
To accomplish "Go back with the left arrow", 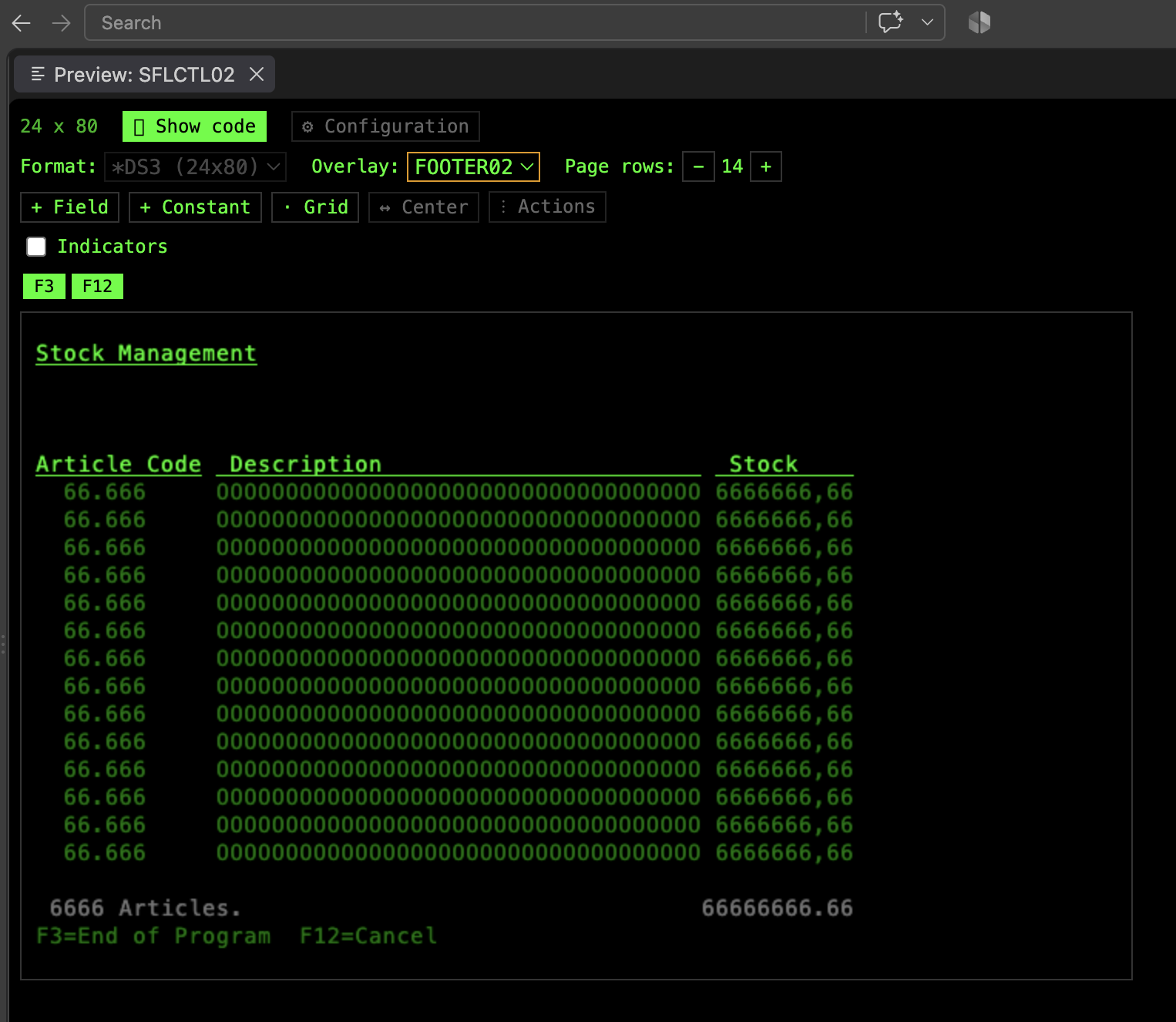I will pos(22,23).
